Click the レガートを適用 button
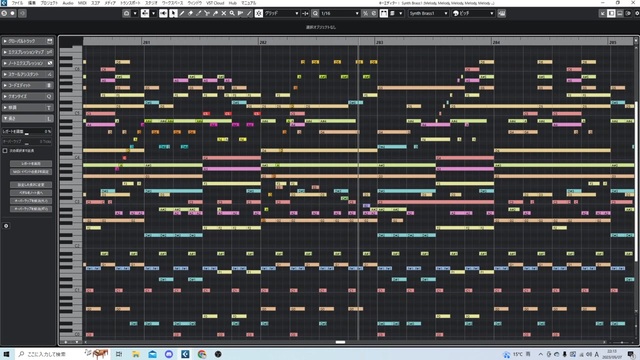Image resolution: width=640 pixels, height=360 pixels. pyautogui.click(x=31, y=164)
